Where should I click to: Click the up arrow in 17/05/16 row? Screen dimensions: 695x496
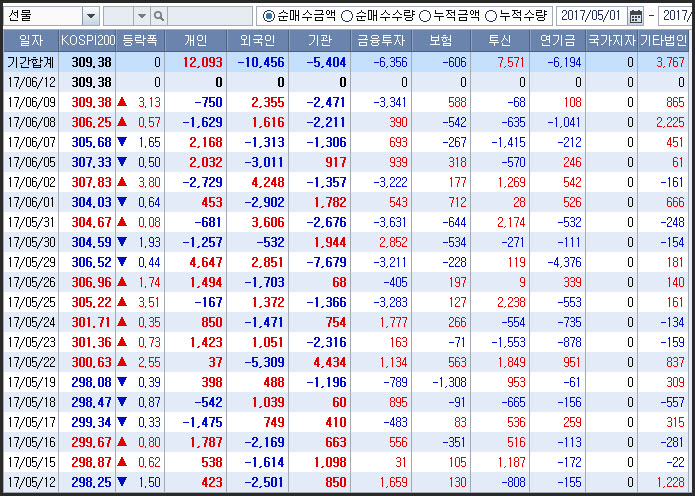tap(122, 442)
